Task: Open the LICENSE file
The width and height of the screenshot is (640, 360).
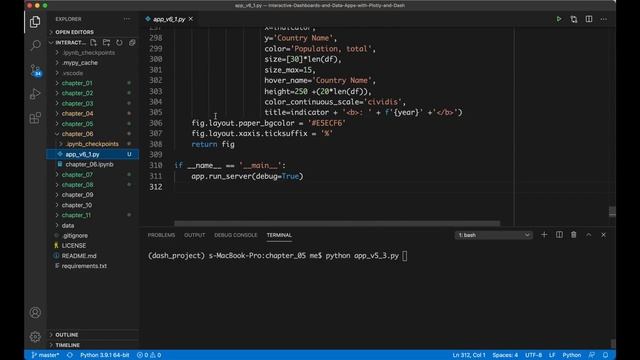Action: pos(73,246)
